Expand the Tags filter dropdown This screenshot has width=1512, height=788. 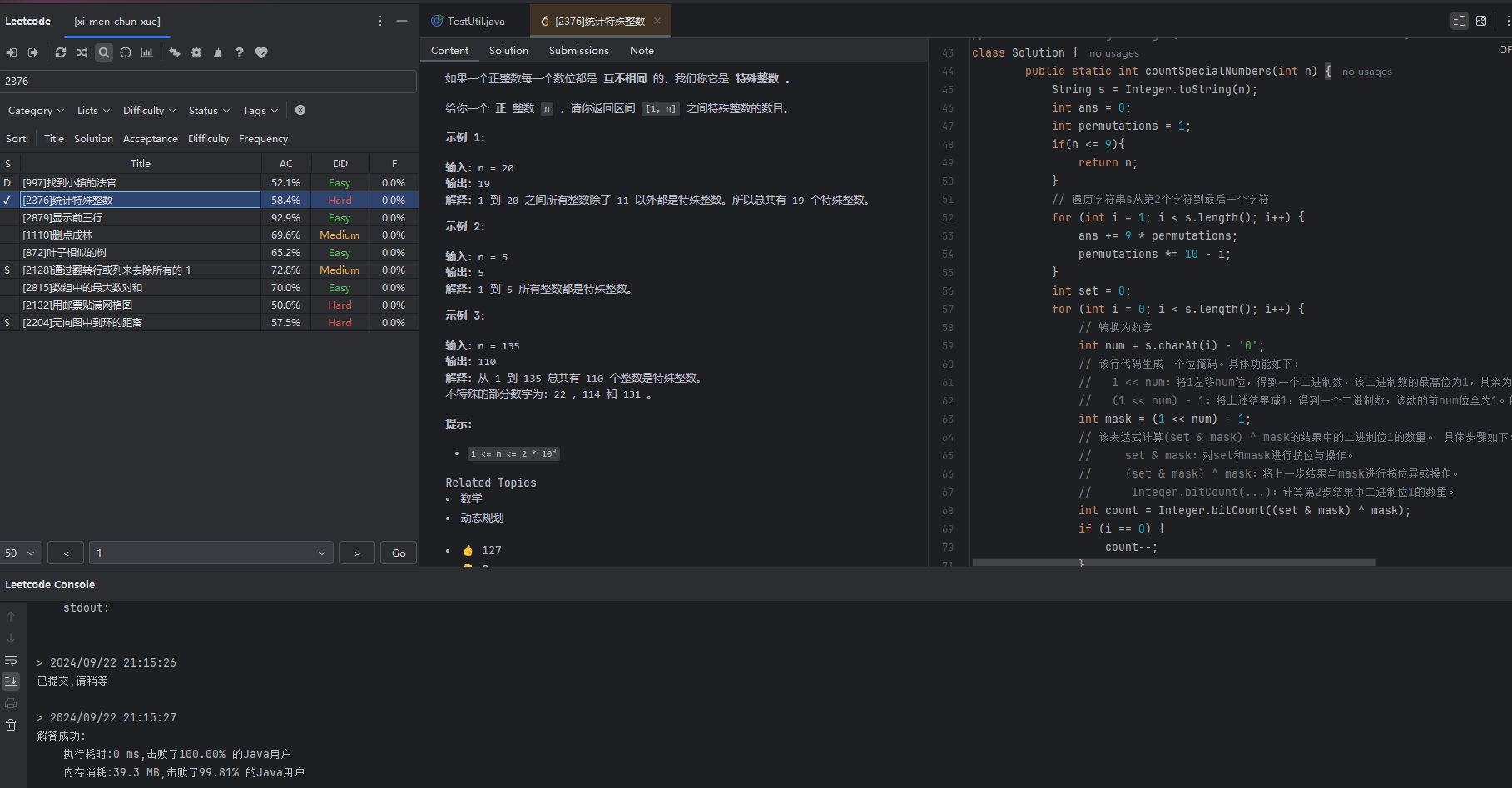[260, 110]
